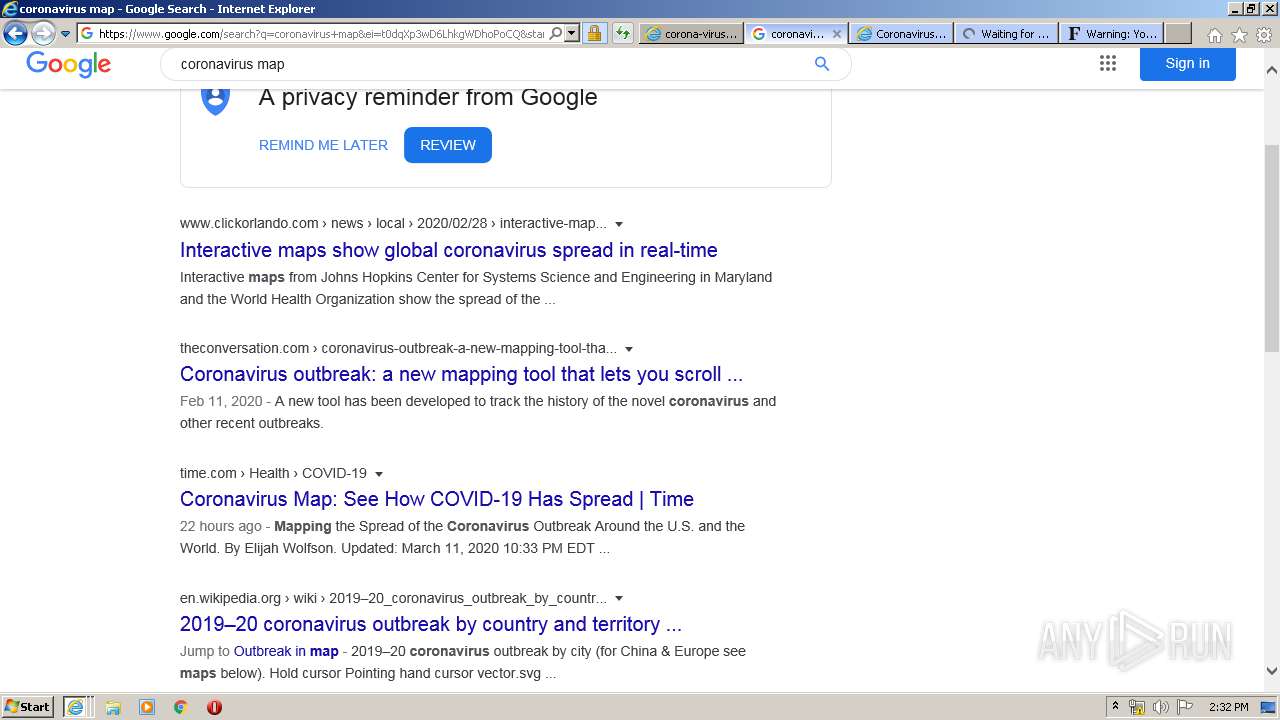Click Internet Explorer taskbar icon
This screenshot has height=720, width=1280.
click(75, 707)
